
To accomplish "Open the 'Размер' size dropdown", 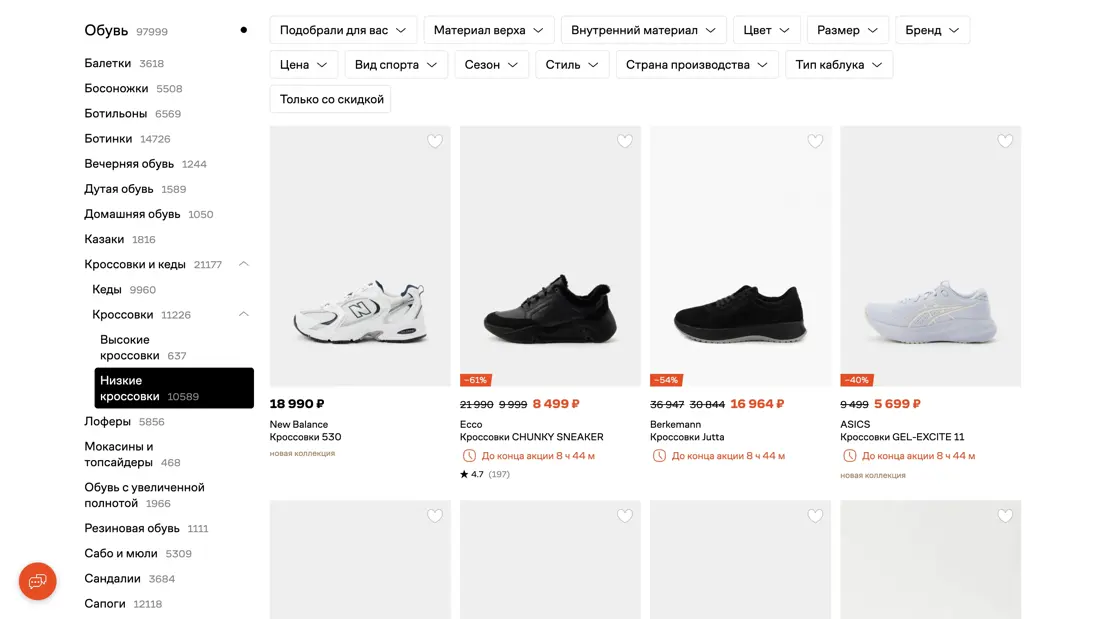I will click(x=848, y=30).
